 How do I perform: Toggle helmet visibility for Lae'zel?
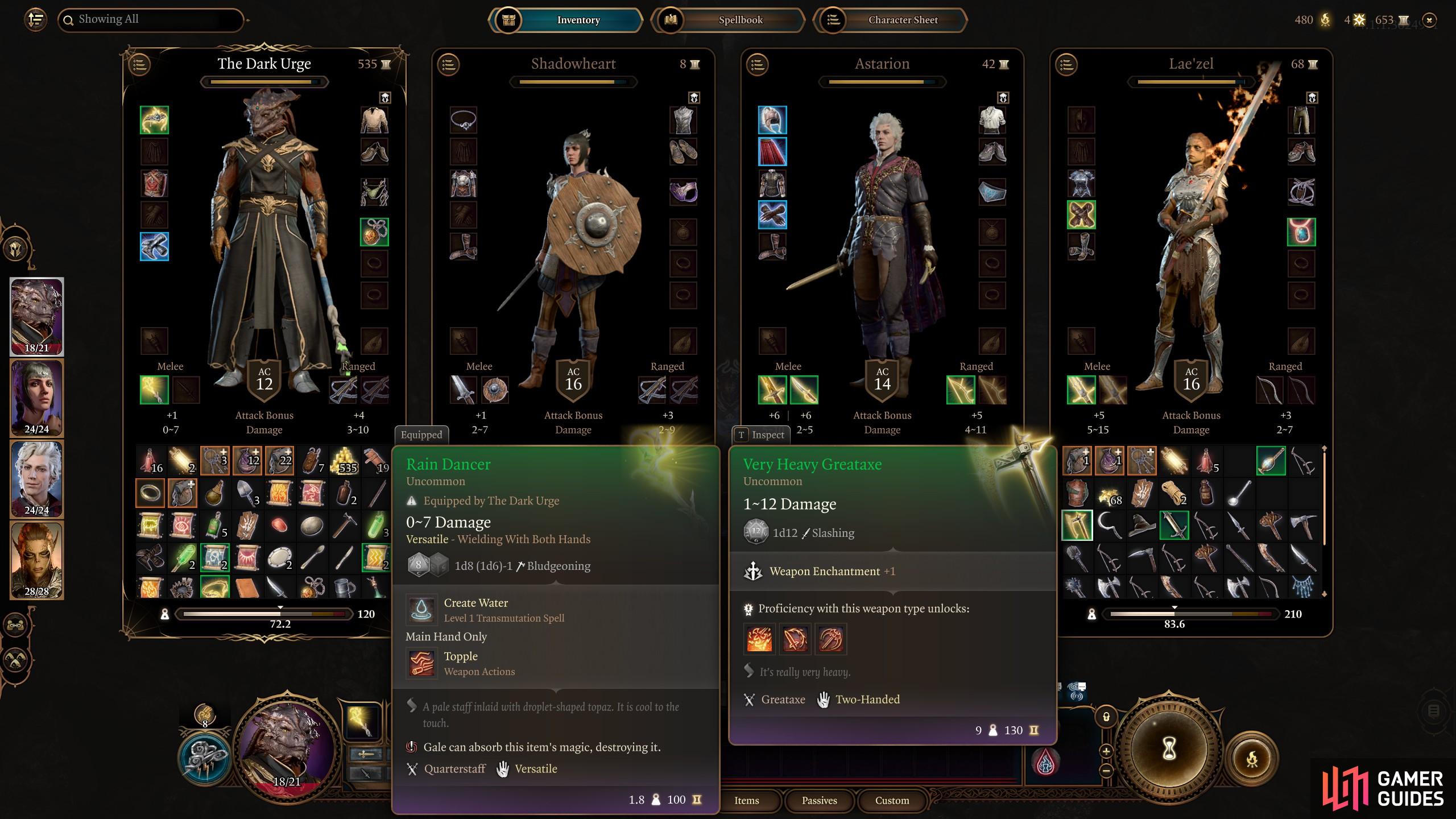1312,98
